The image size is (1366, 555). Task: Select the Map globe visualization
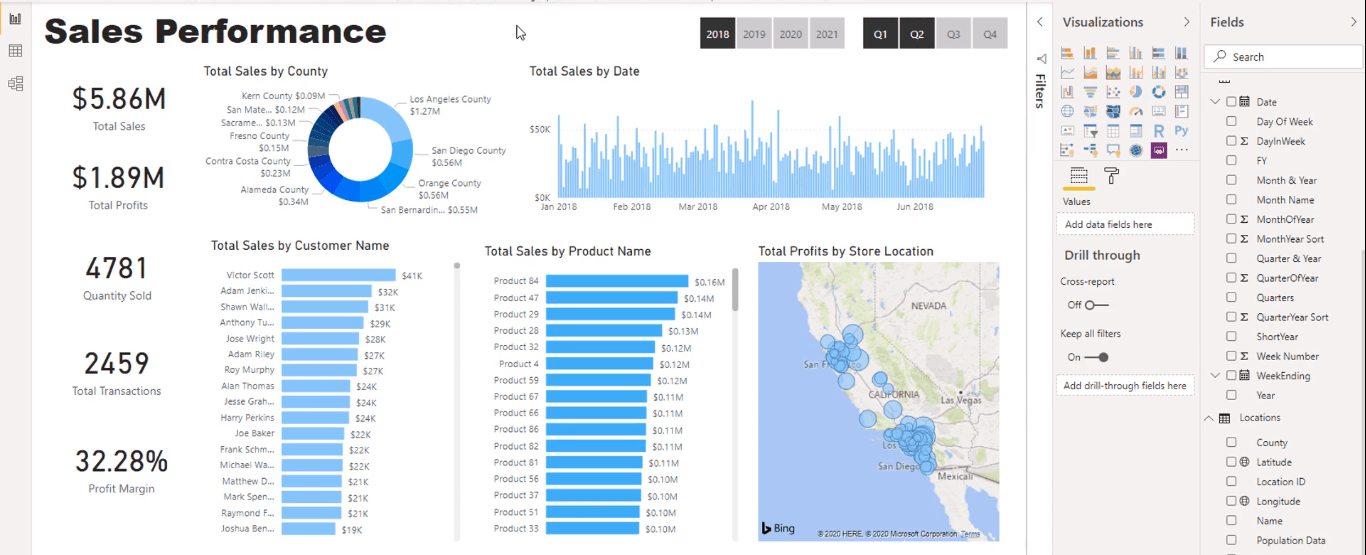pyautogui.click(x=1067, y=111)
